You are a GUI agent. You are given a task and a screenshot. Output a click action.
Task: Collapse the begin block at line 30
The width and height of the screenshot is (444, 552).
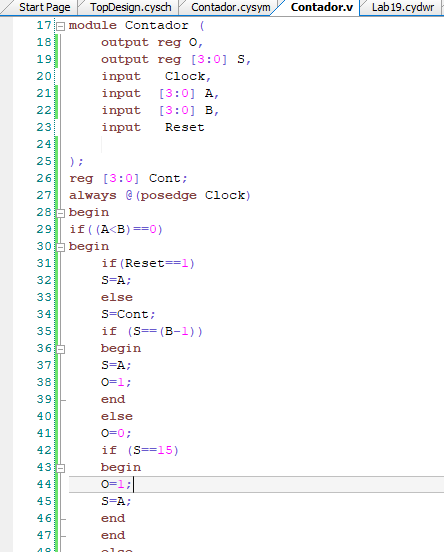(x=61, y=247)
